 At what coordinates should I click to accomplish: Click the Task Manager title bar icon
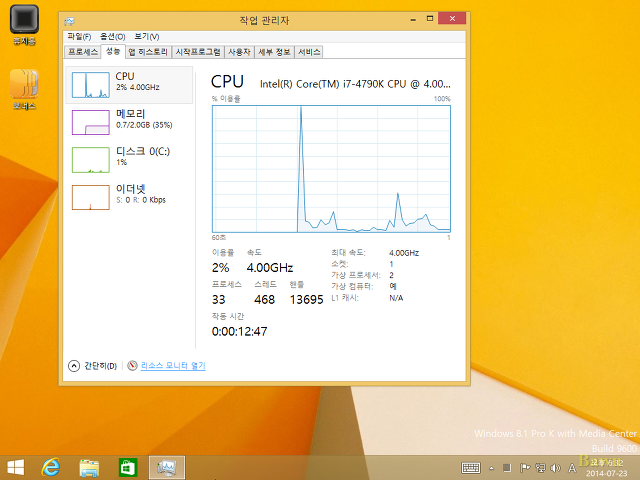point(69,21)
